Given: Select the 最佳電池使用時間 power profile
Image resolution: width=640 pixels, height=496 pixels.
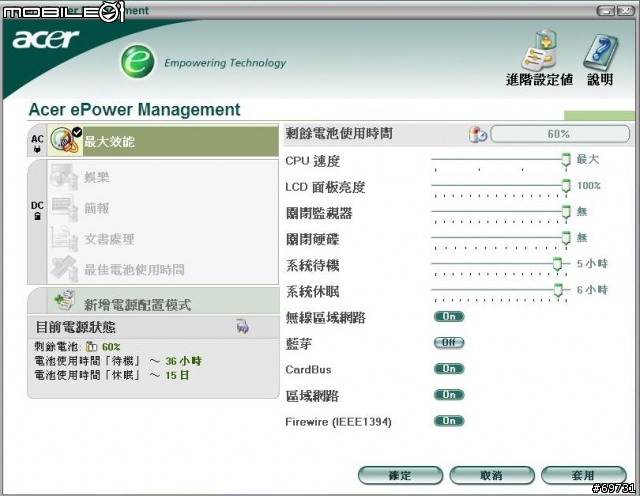Looking at the screenshot, I should point(163,269).
